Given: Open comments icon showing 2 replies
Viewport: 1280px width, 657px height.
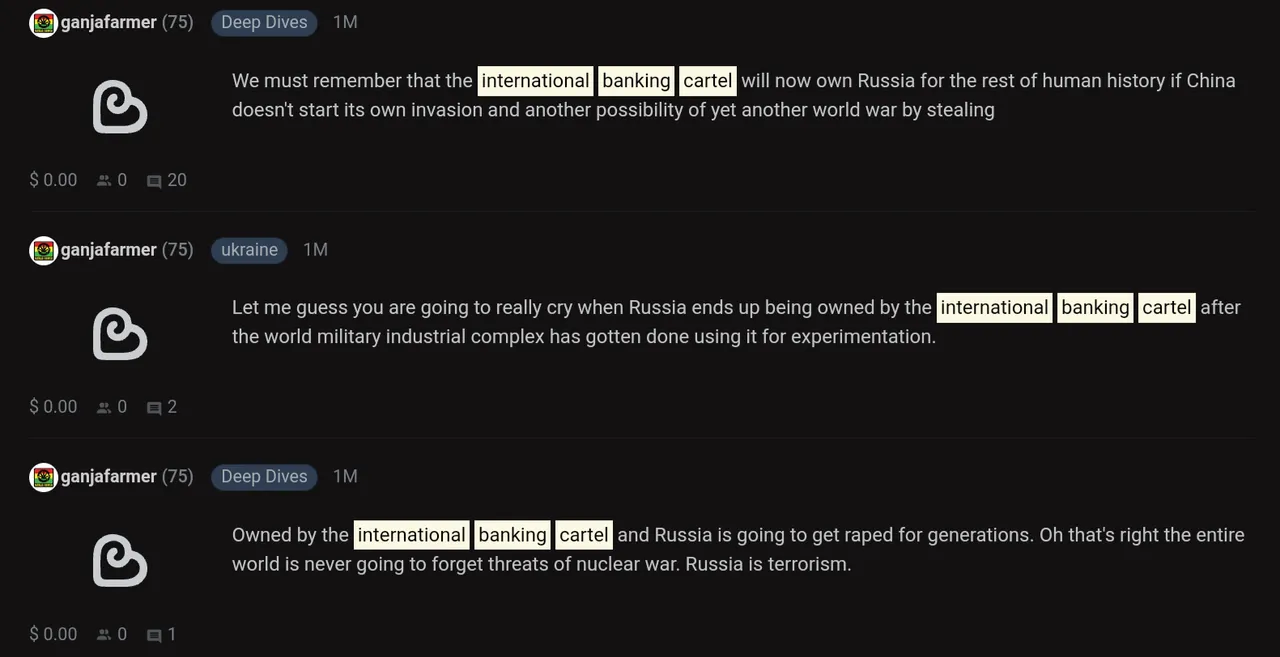Looking at the screenshot, I should click(x=154, y=408).
